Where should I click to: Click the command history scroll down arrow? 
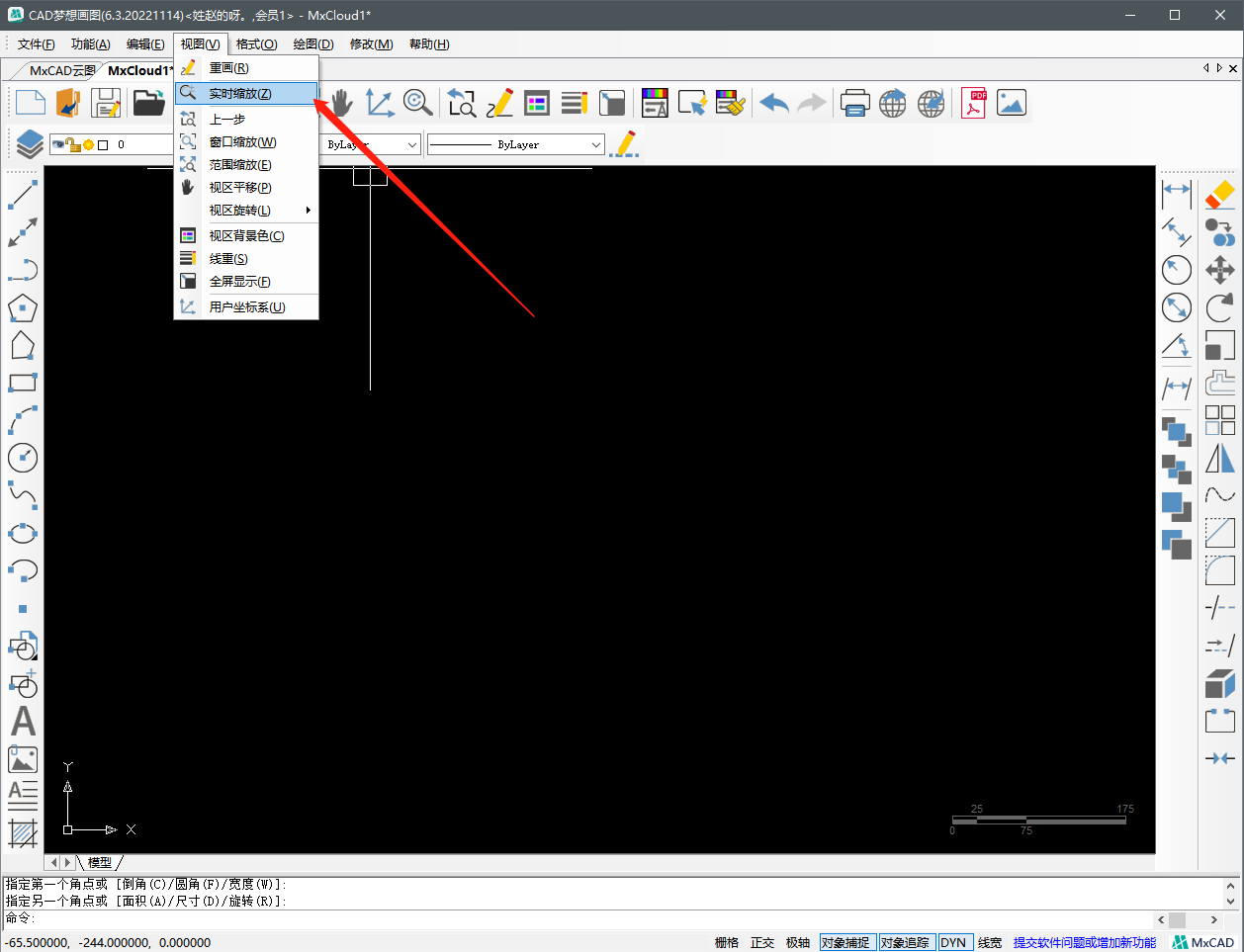[1231, 901]
